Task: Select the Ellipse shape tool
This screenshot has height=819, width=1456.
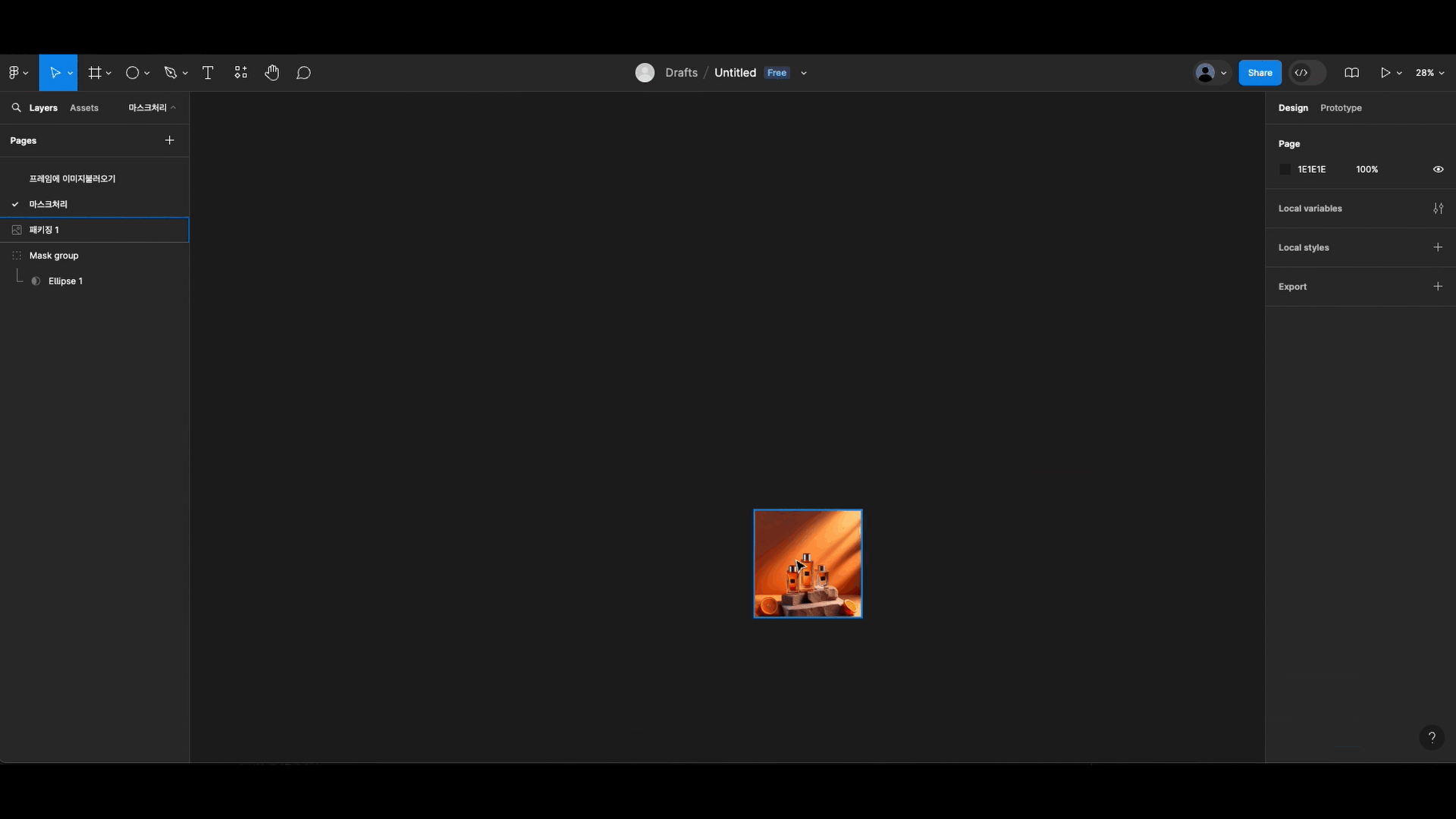Action: click(132, 73)
